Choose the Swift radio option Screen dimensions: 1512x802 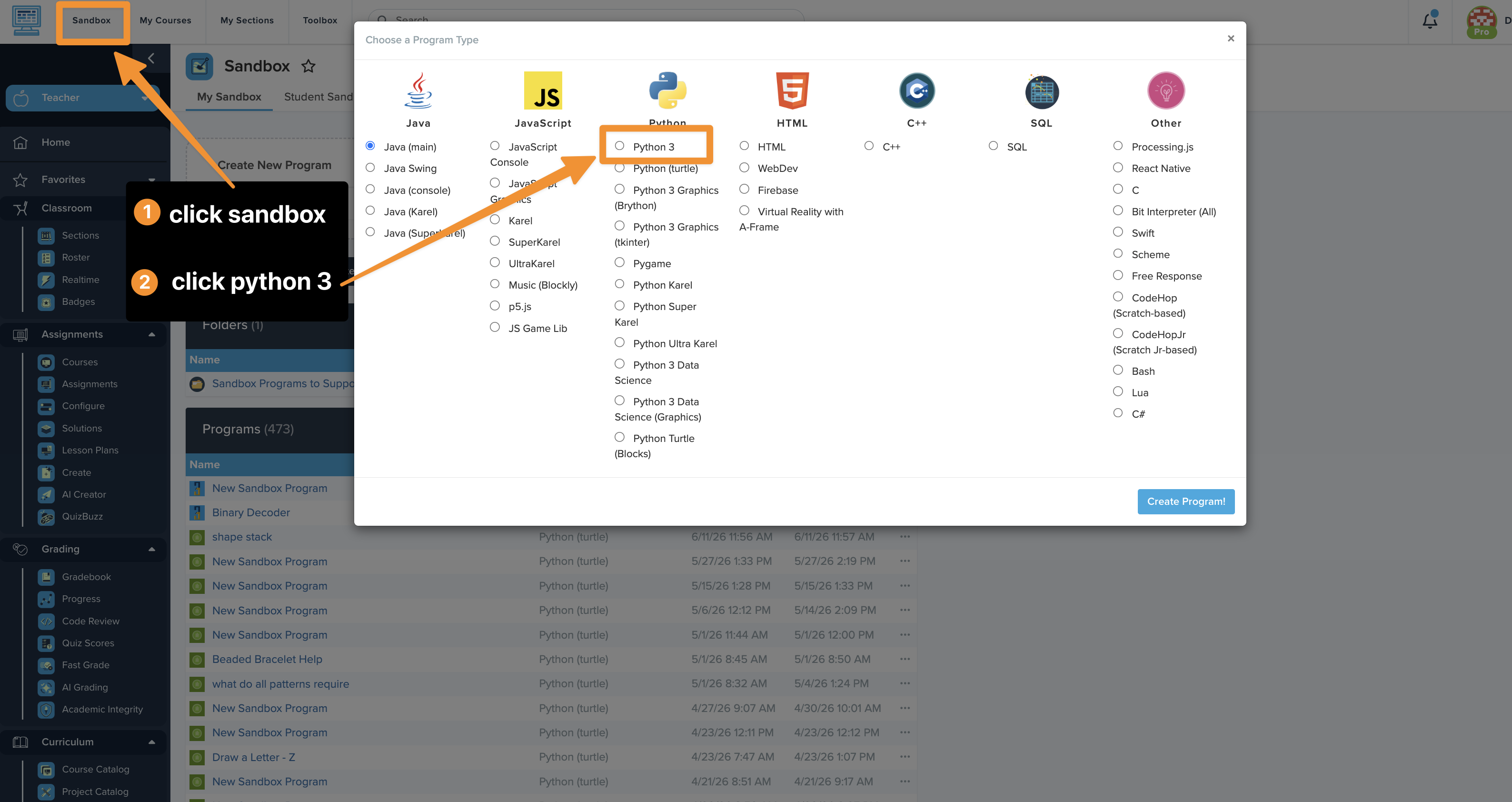point(1118,232)
